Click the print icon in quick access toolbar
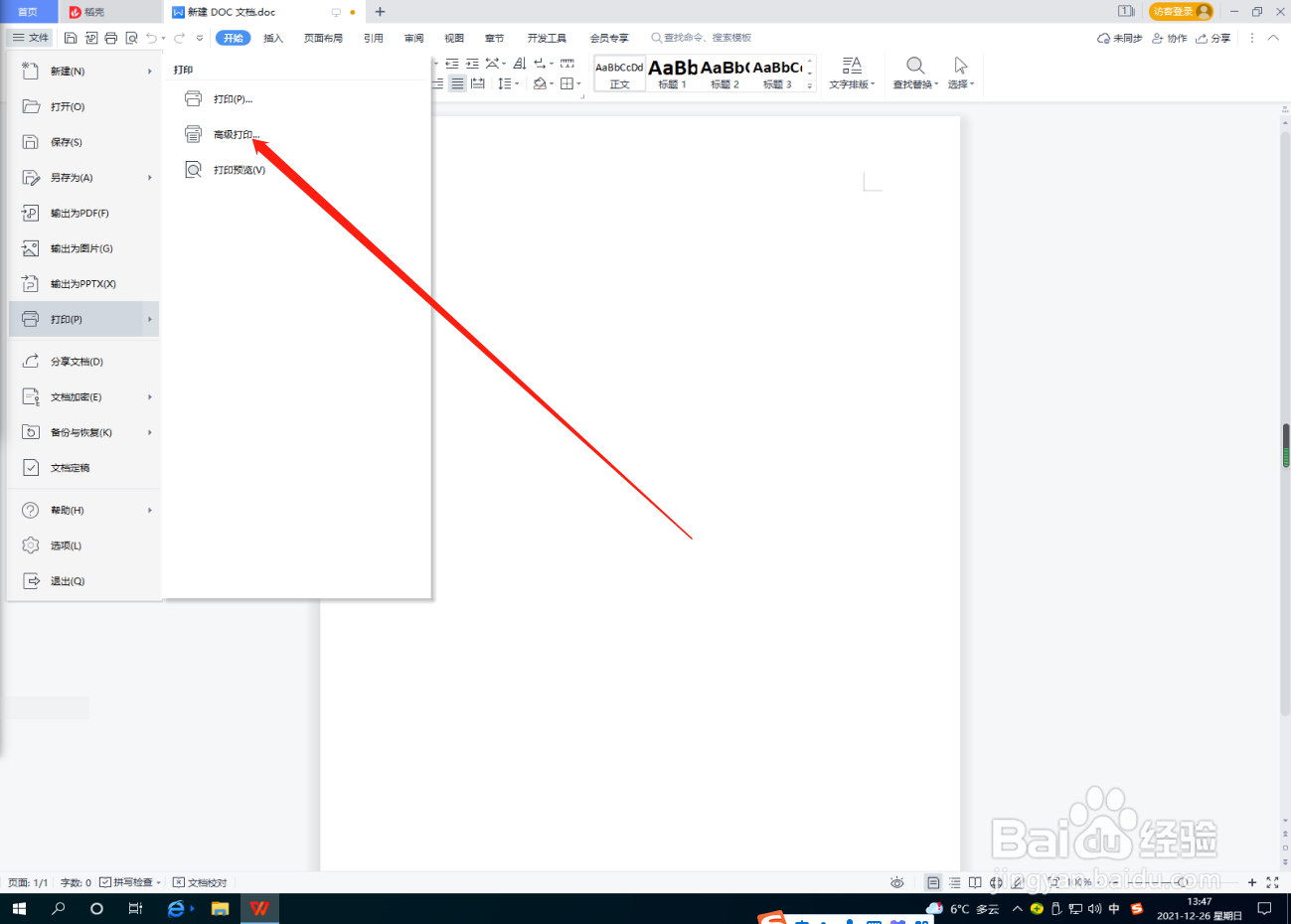Screen dimensions: 1291x924 pyautogui.click(x=111, y=38)
